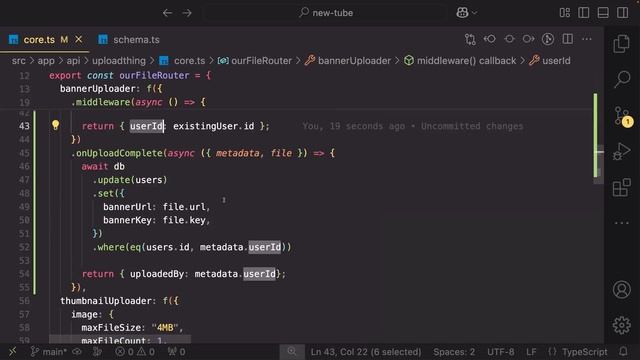Click line number 52 in the gutter
Screen dimensions: 640x360
(x=24, y=247)
